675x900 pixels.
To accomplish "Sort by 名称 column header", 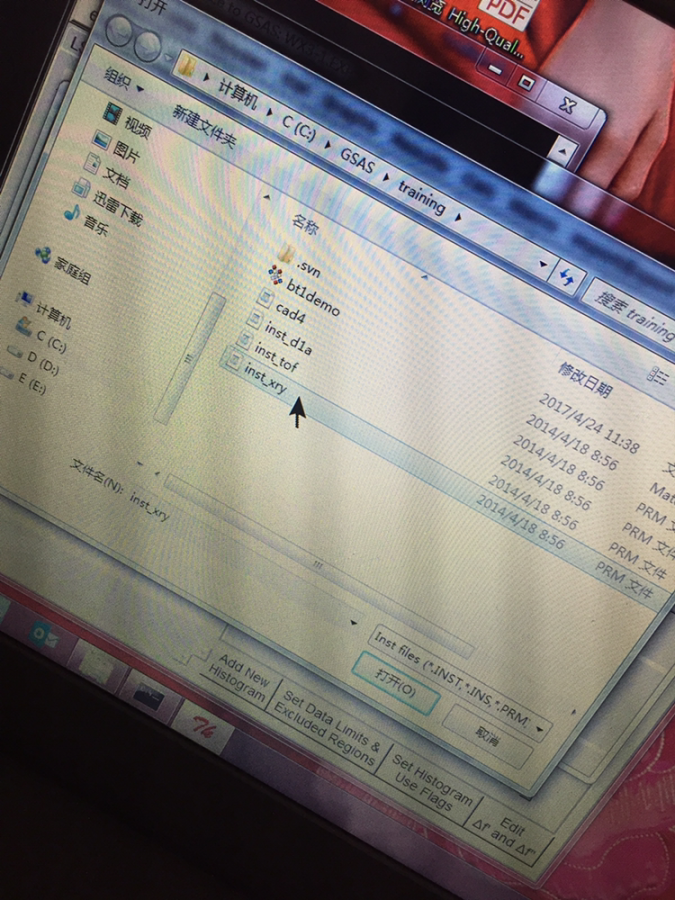I will click(304, 226).
